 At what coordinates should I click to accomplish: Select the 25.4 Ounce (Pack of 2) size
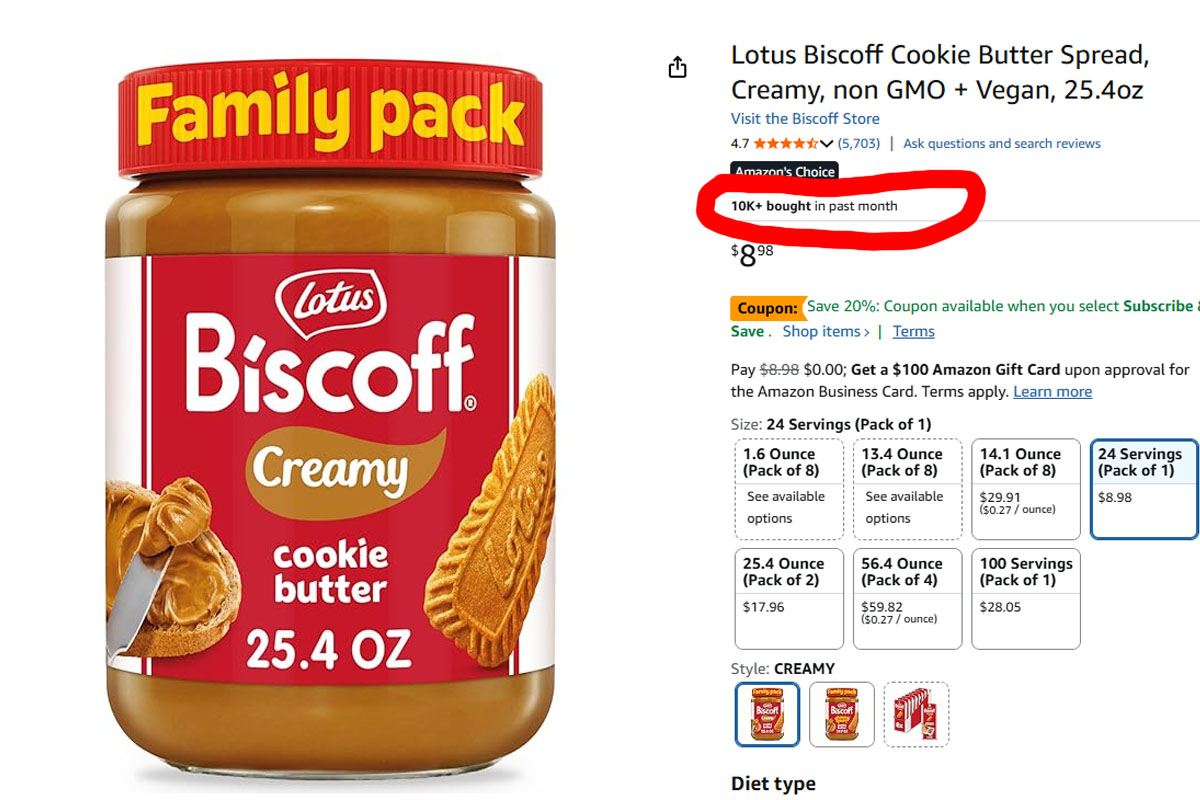788,598
